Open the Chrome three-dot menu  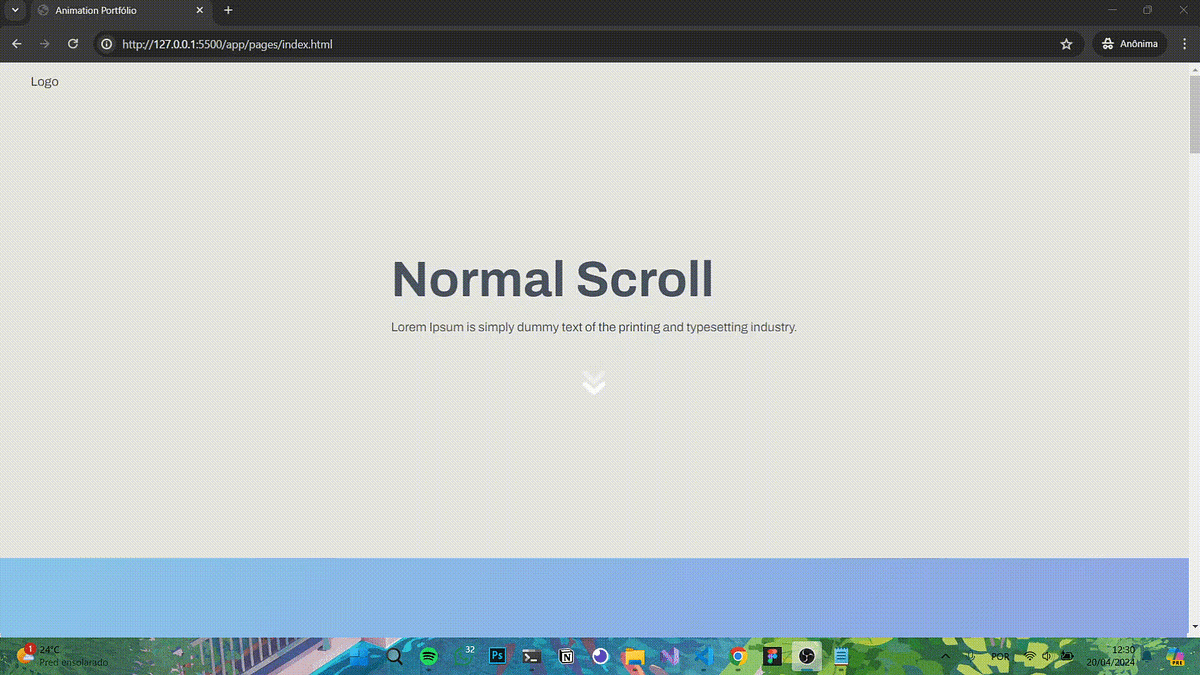1184,44
